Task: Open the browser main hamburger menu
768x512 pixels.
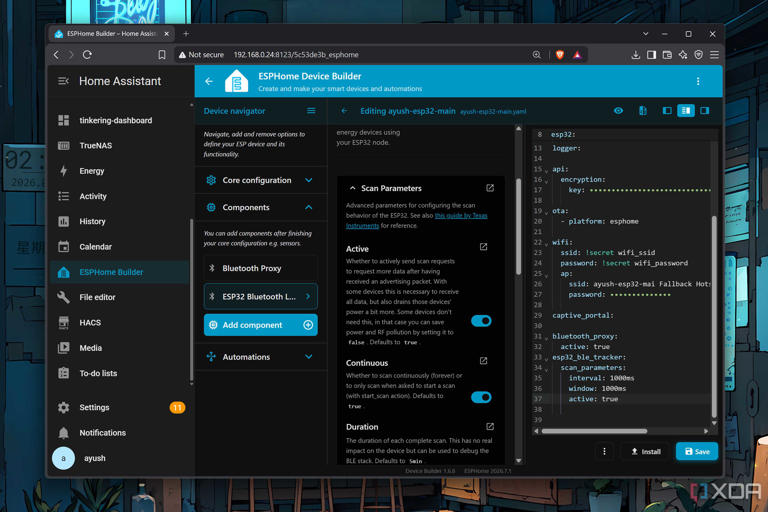Action: [715, 55]
